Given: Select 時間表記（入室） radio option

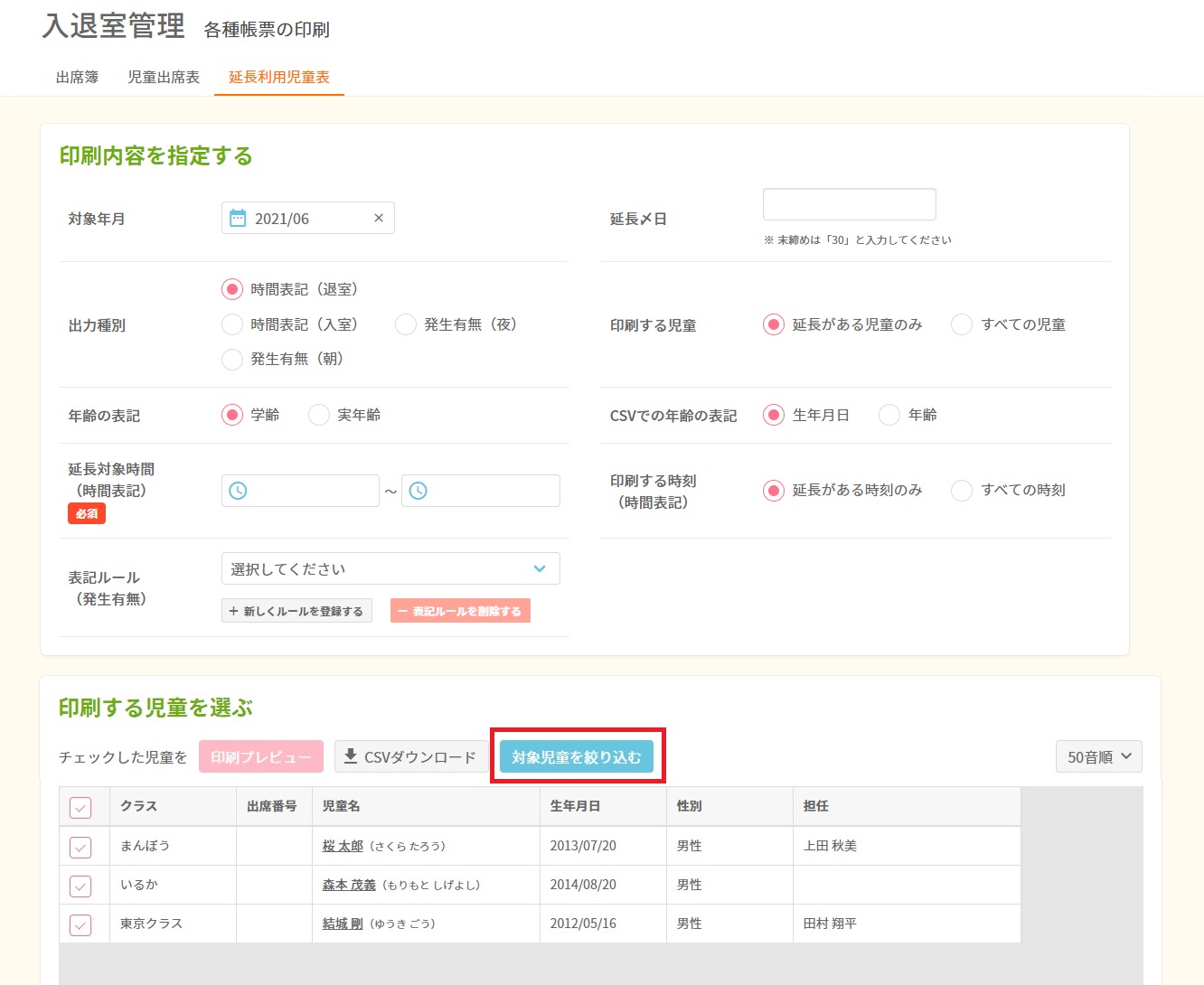Looking at the screenshot, I should pyautogui.click(x=232, y=324).
